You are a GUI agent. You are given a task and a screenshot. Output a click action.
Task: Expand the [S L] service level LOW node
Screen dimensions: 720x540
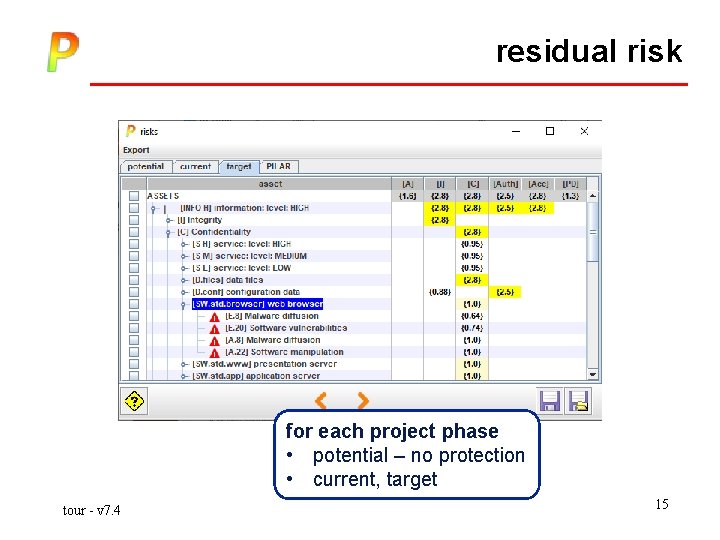coord(184,268)
